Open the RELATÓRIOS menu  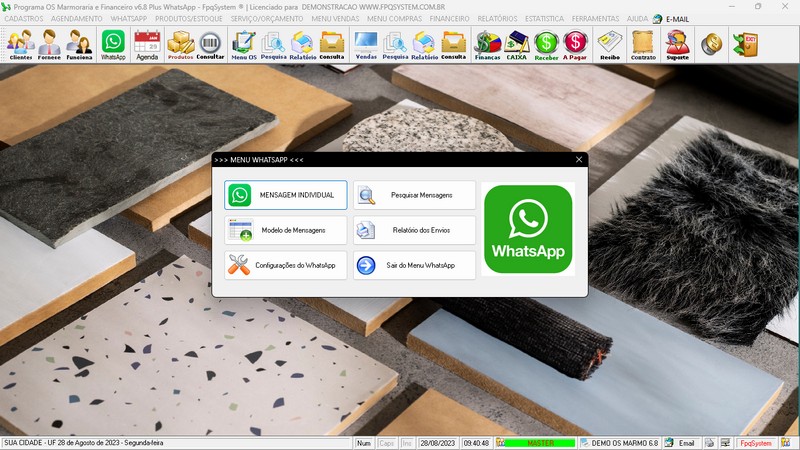click(497, 19)
